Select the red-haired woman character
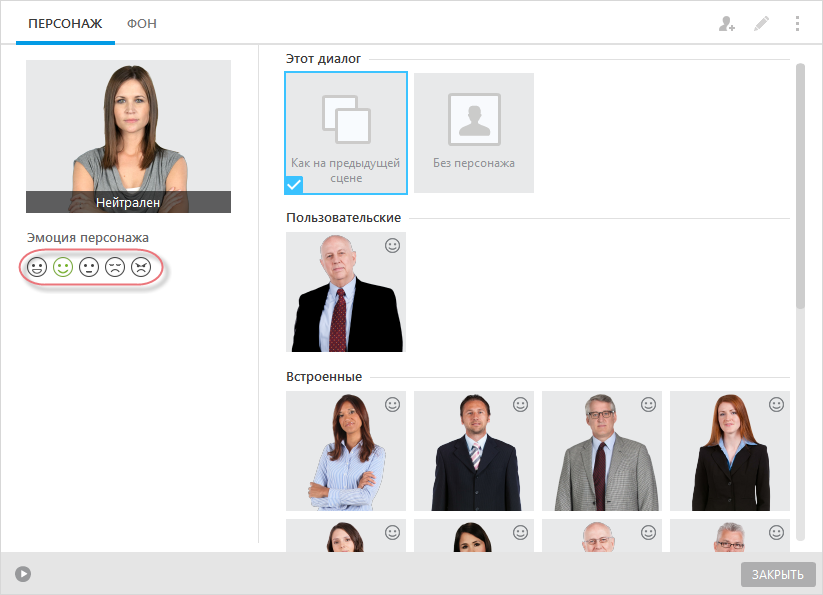Viewport: 823px width, 595px height. click(730, 451)
